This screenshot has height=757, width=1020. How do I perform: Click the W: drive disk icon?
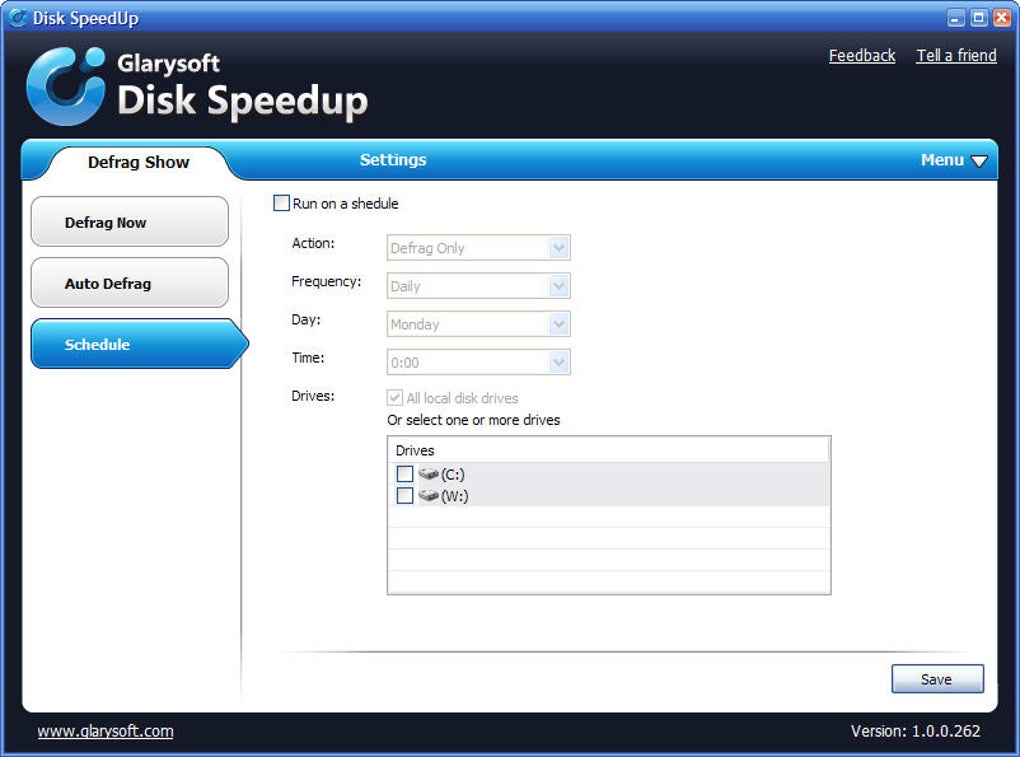pos(428,496)
